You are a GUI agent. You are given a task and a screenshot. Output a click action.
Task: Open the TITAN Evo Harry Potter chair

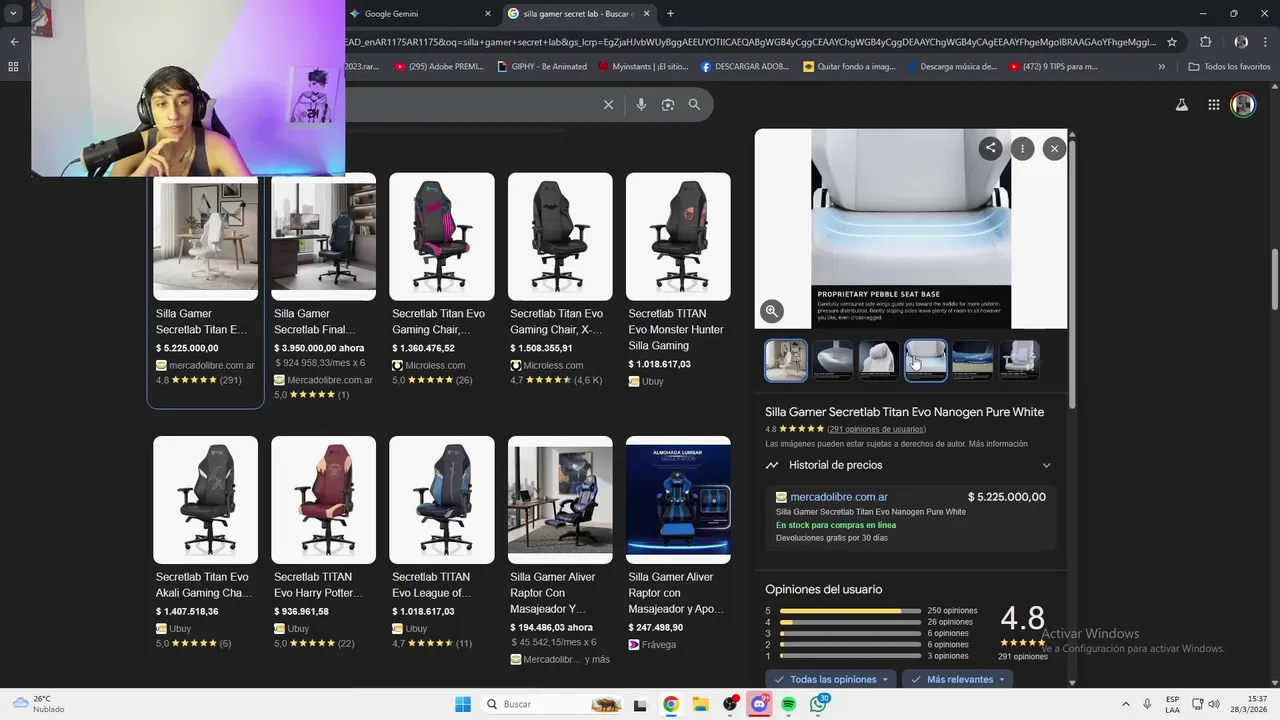pos(323,543)
